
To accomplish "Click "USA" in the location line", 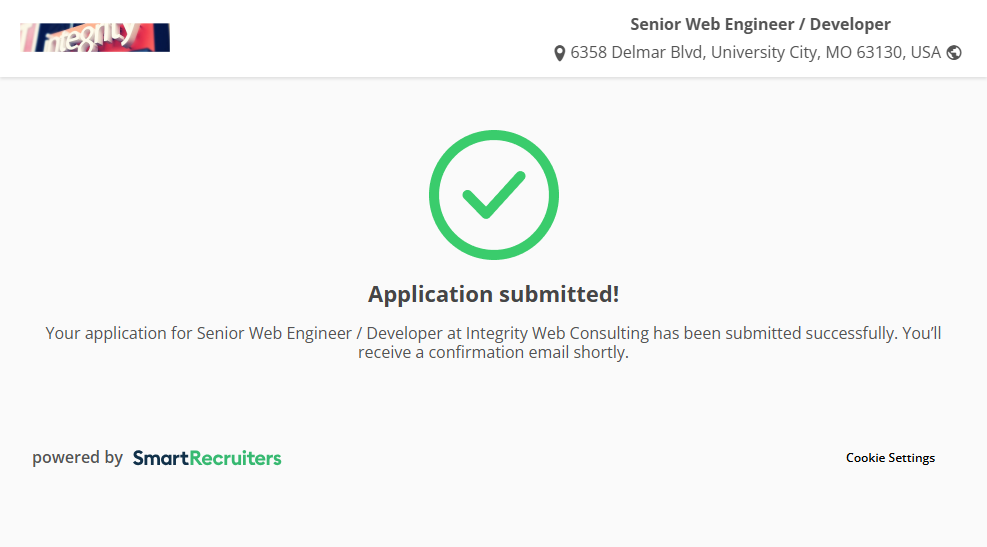I will point(925,53).
